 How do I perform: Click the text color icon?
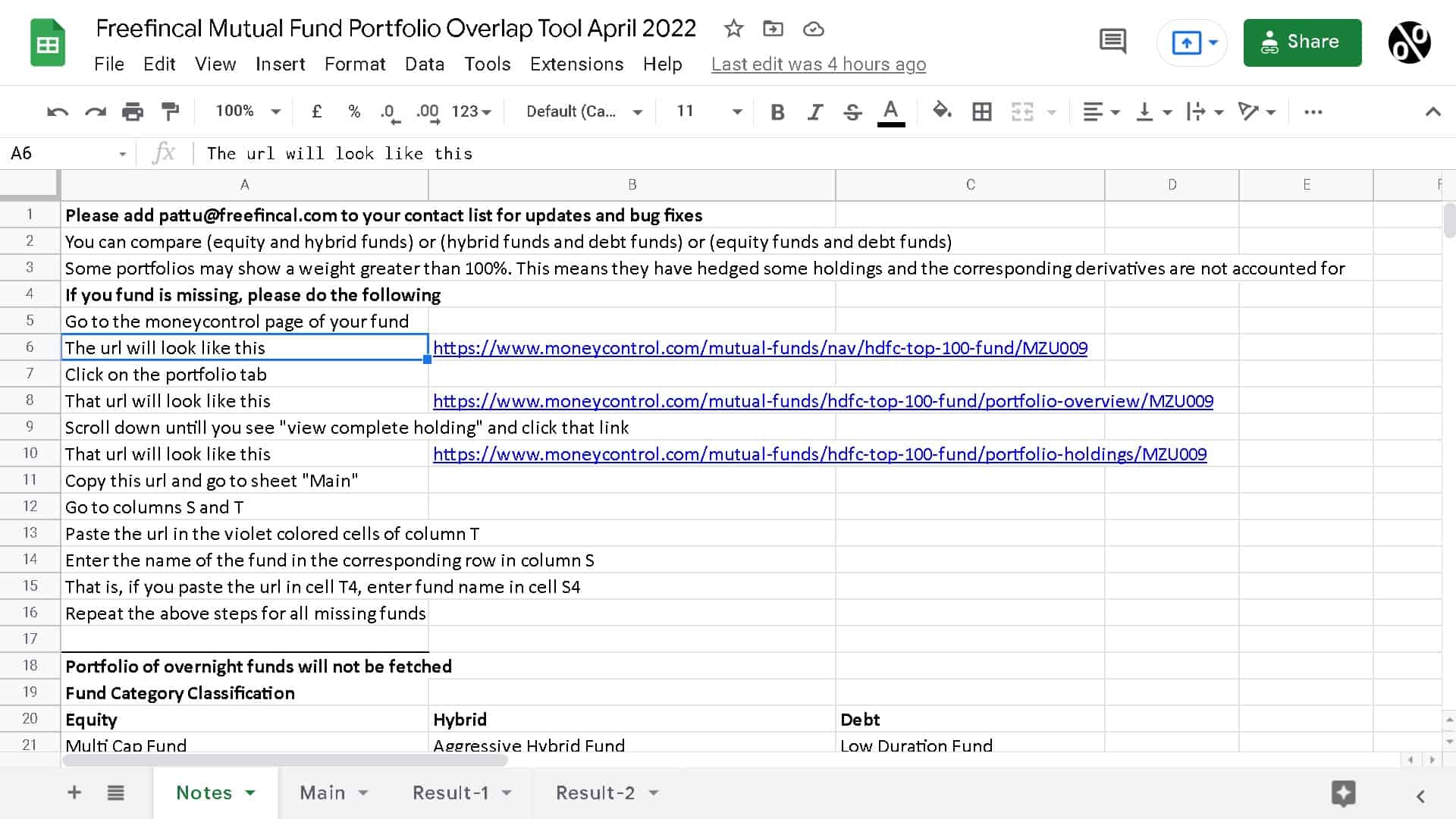(x=890, y=111)
